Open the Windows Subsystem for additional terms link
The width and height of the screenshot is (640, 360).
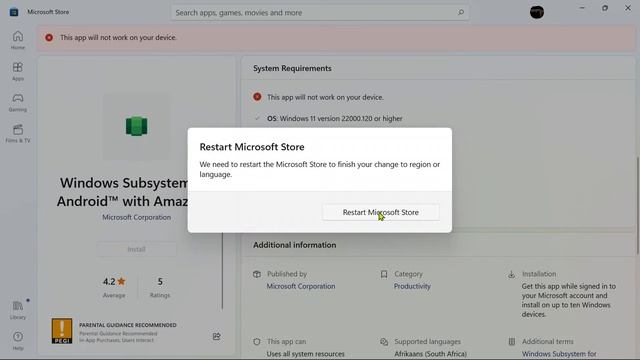tap(559, 354)
